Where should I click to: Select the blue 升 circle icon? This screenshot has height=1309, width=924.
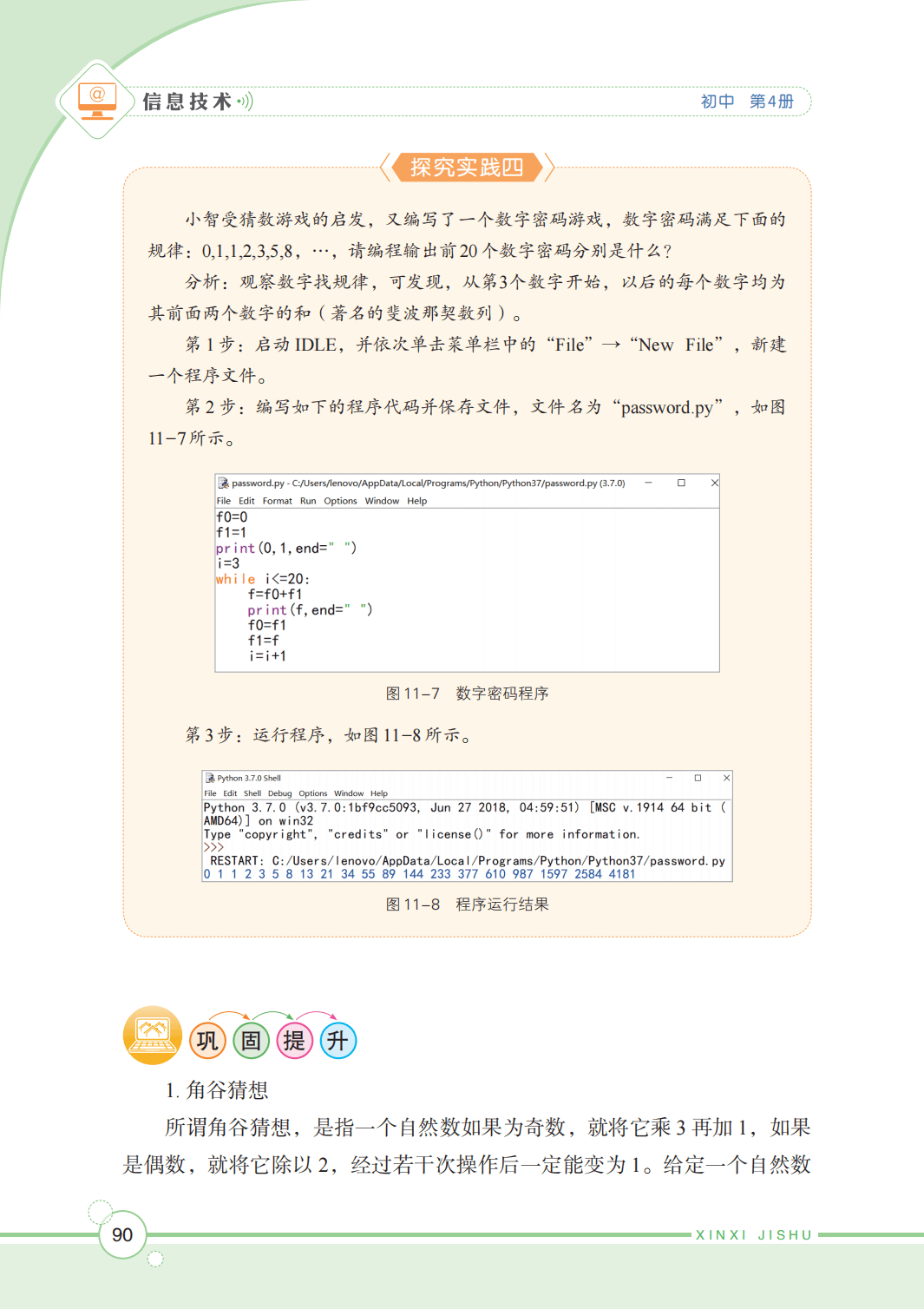click(x=337, y=1040)
